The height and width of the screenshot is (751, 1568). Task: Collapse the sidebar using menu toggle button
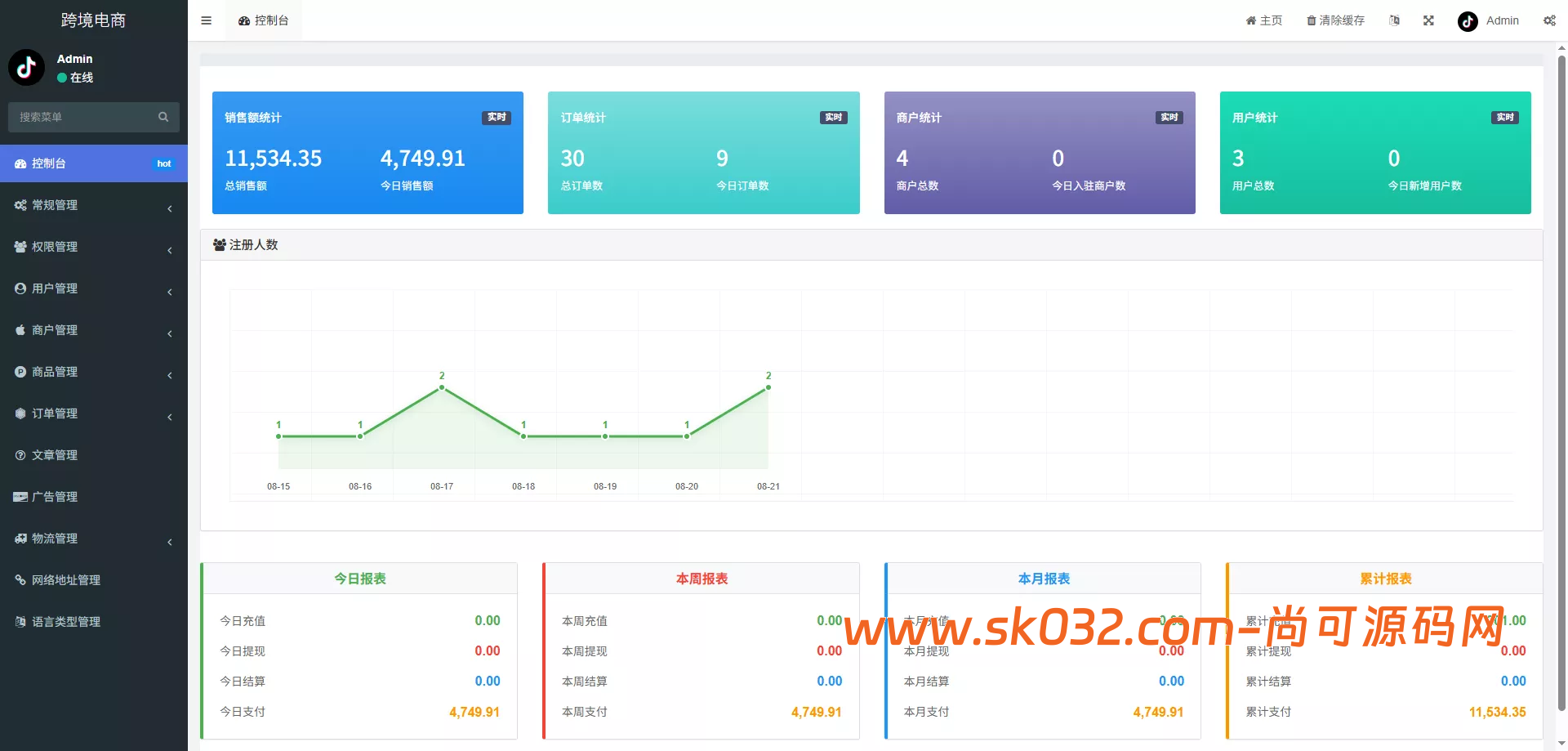coord(206,20)
